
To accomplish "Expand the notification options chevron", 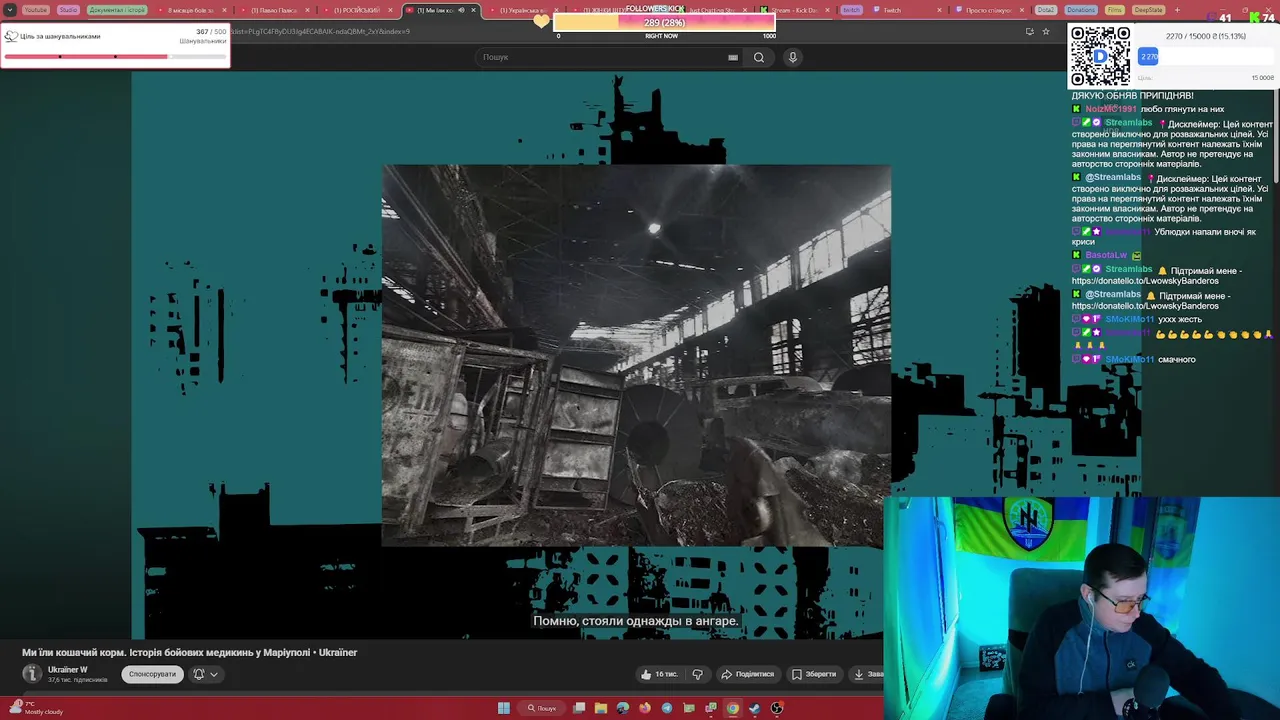I will [x=214, y=674].
